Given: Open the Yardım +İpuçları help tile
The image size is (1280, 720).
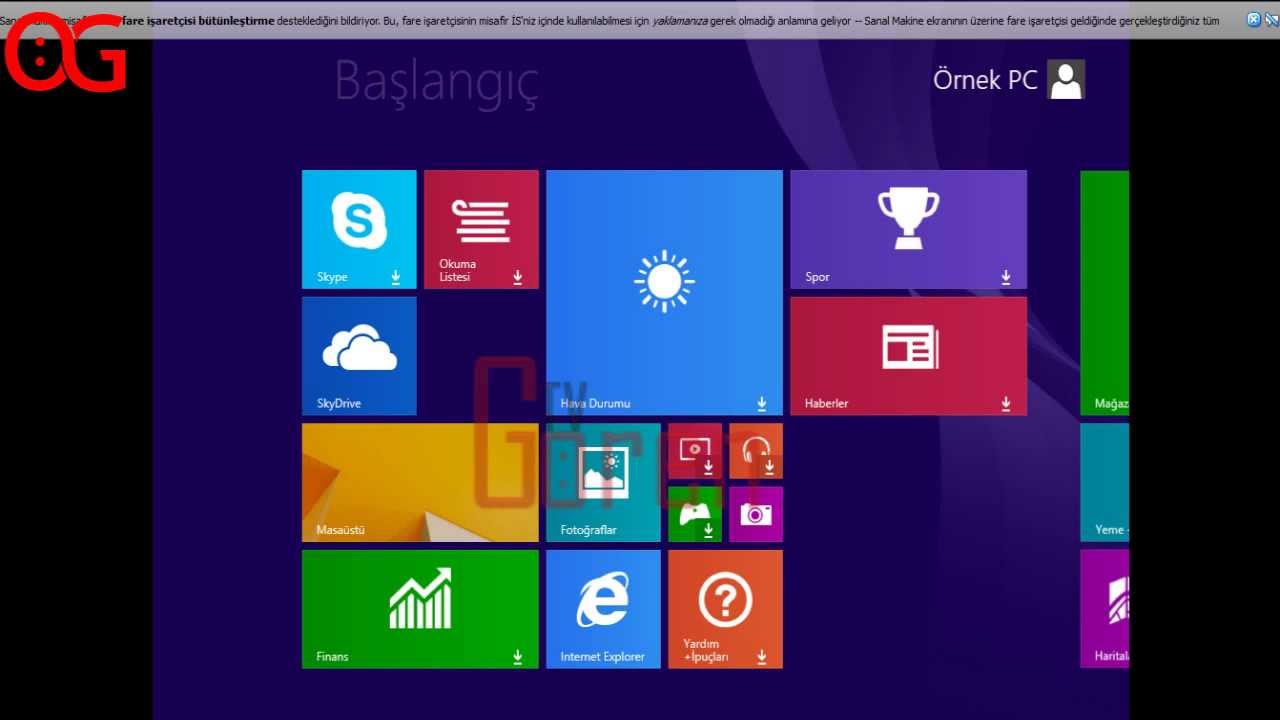Looking at the screenshot, I should [x=725, y=609].
